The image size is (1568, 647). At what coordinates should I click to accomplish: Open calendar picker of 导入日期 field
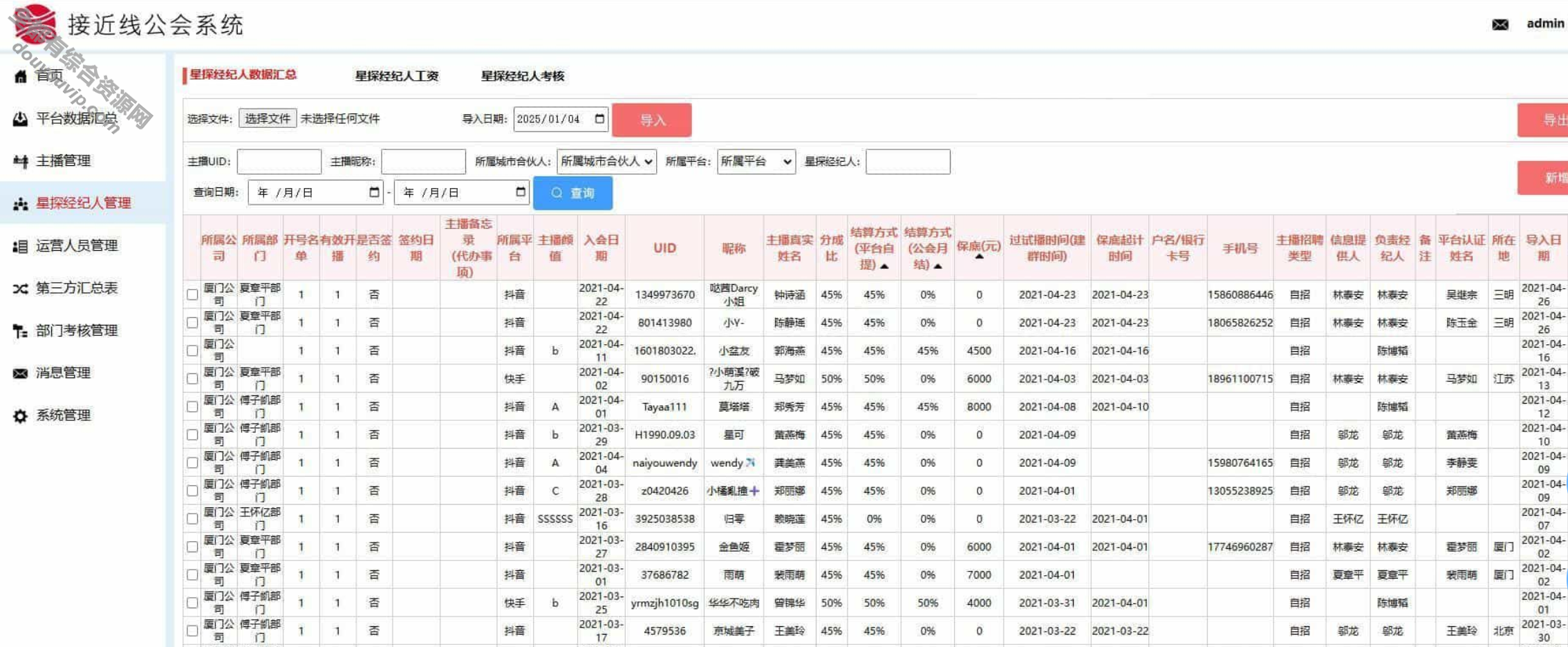(599, 119)
